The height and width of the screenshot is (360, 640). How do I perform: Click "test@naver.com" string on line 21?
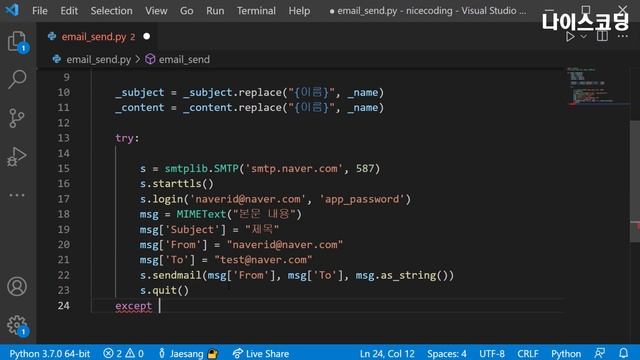coord(263,260)
